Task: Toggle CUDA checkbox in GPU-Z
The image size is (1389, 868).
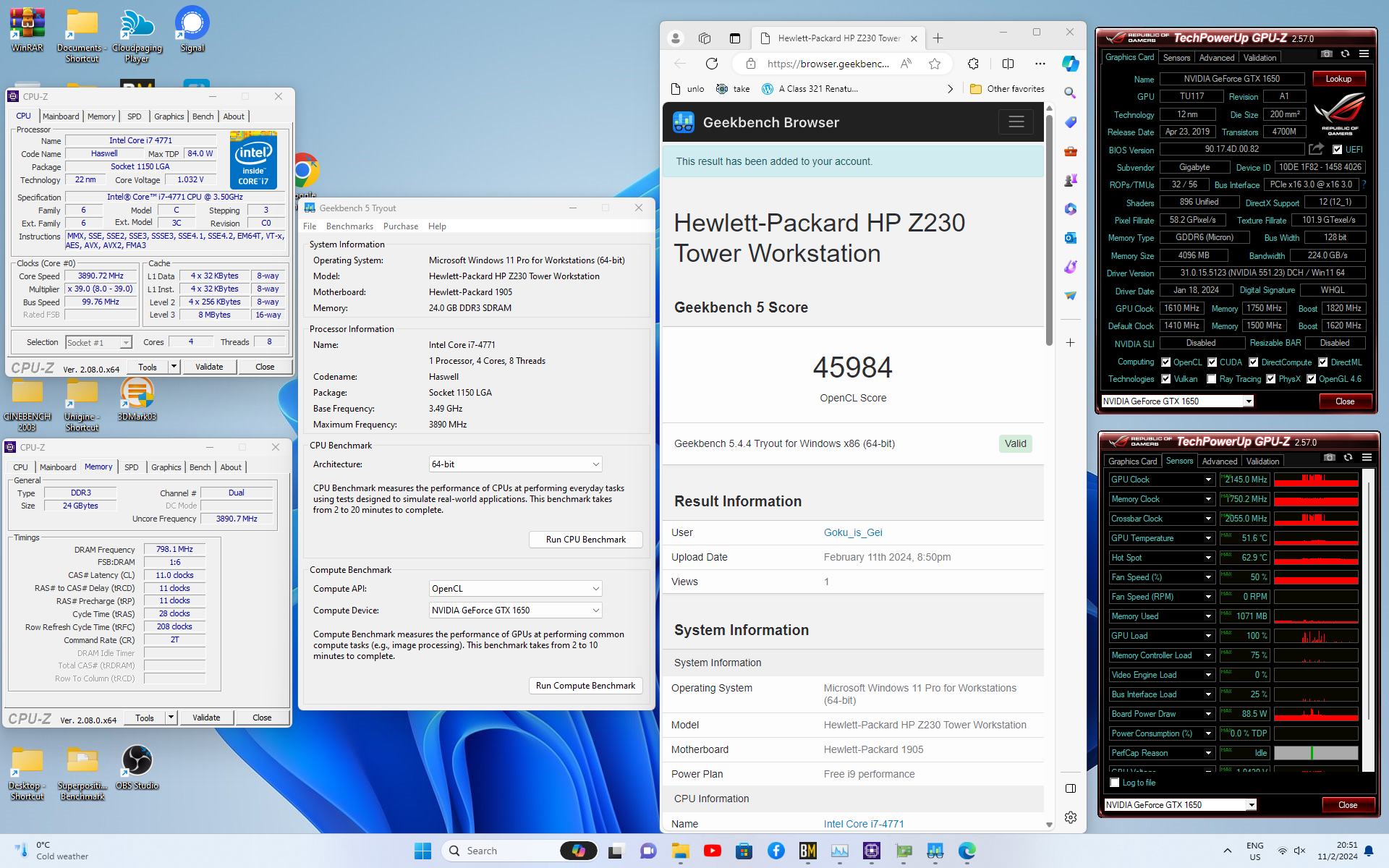Action: pyautogui.click(x=1212, y=362)
